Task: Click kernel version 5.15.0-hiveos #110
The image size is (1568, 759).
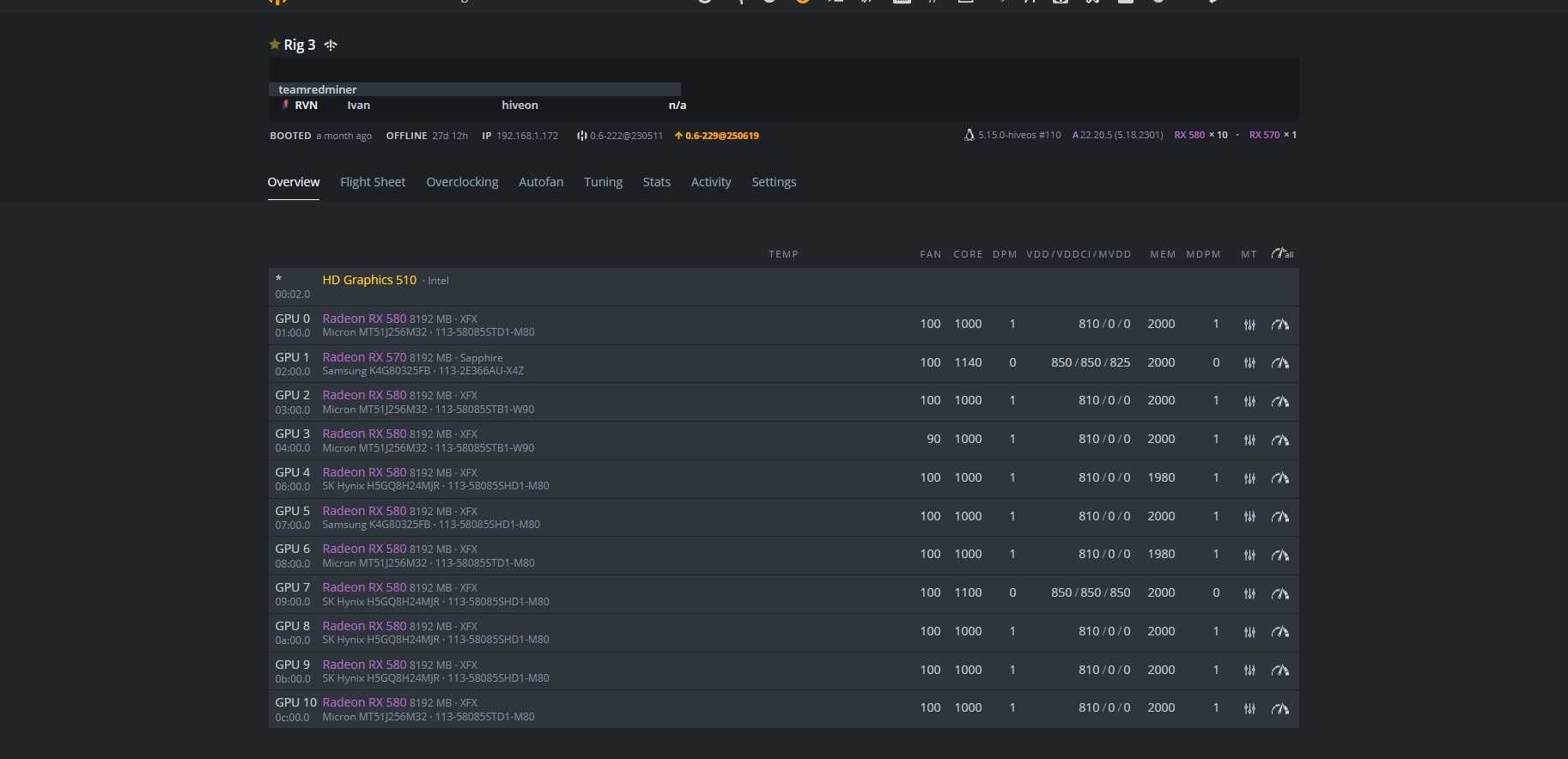Action: click(x=1019, y=135)
